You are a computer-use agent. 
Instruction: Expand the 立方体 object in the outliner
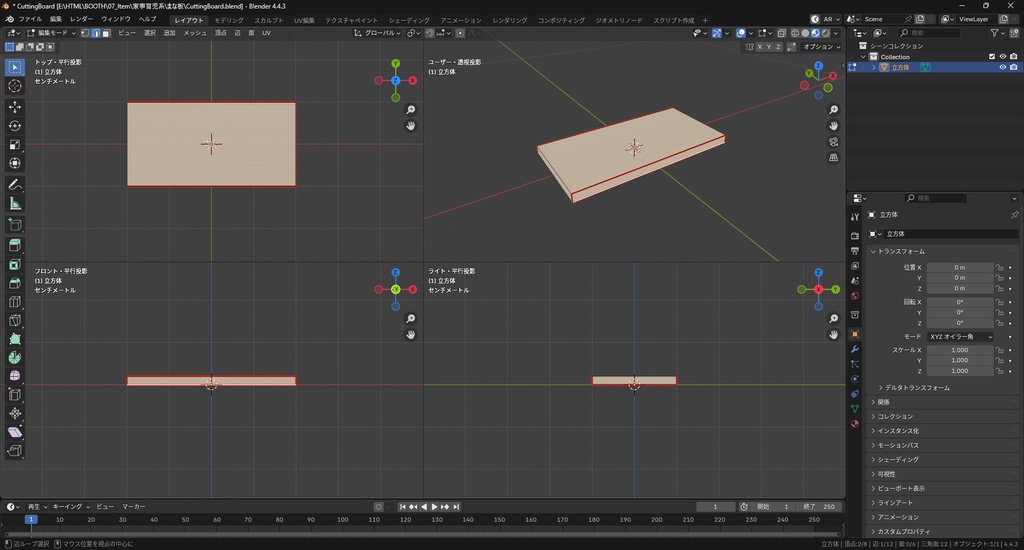click(x=874, y=67)
